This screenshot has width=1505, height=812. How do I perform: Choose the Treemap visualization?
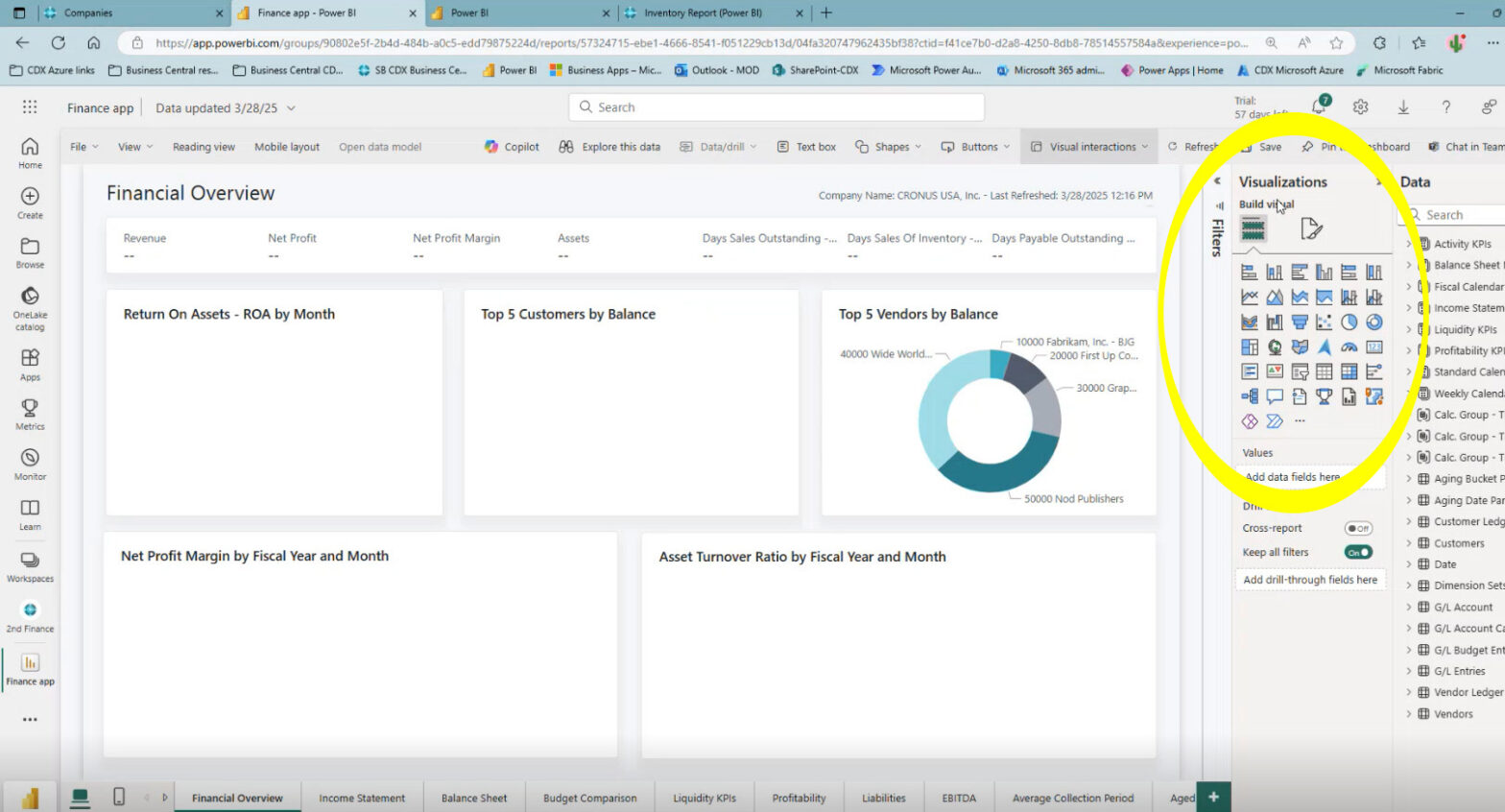(x=1249, y=347)
